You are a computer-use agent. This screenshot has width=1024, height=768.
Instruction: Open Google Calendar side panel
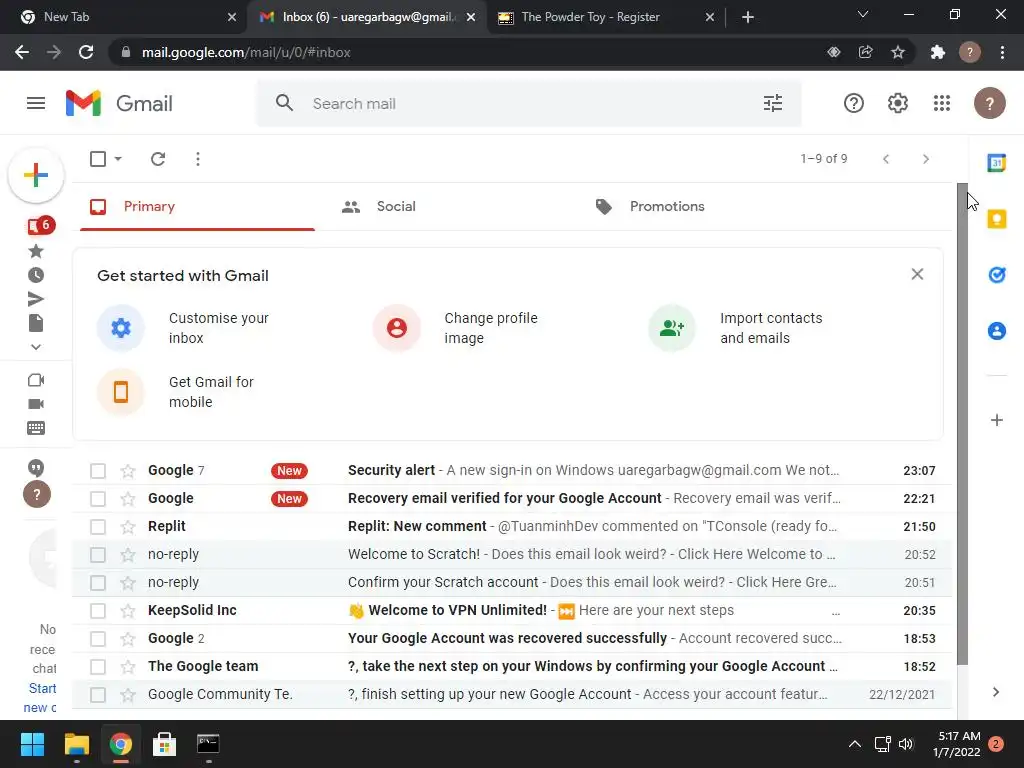point(997,163)
